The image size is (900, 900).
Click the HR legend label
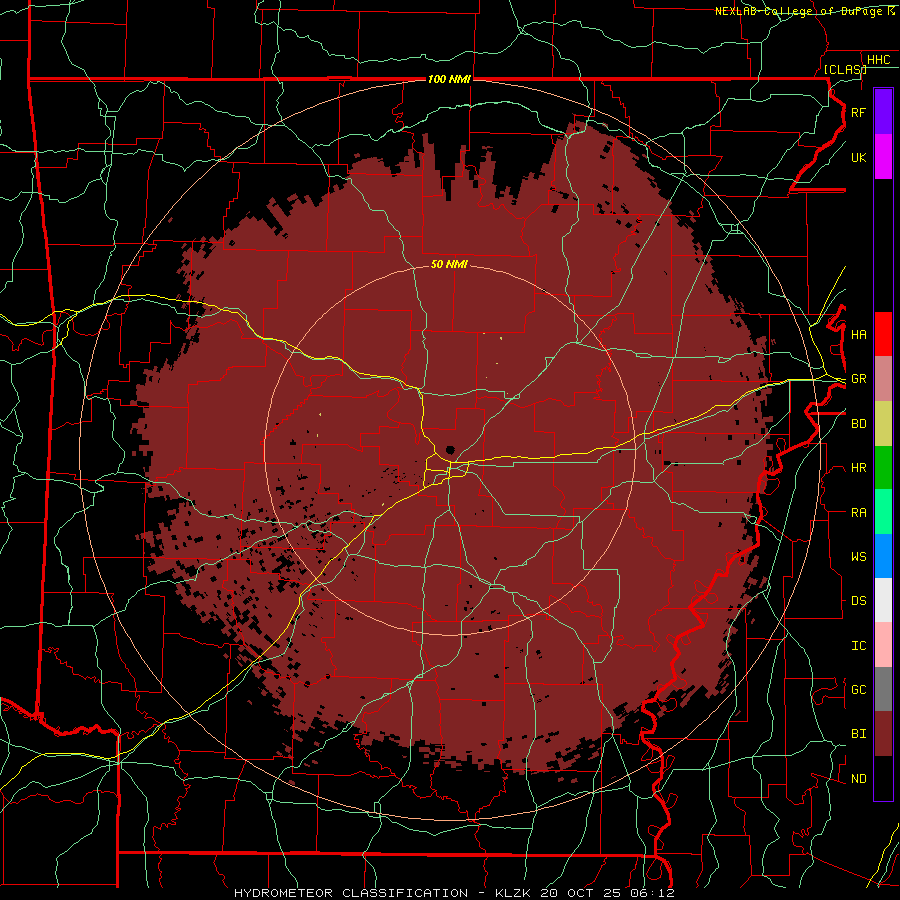(858, 468)
